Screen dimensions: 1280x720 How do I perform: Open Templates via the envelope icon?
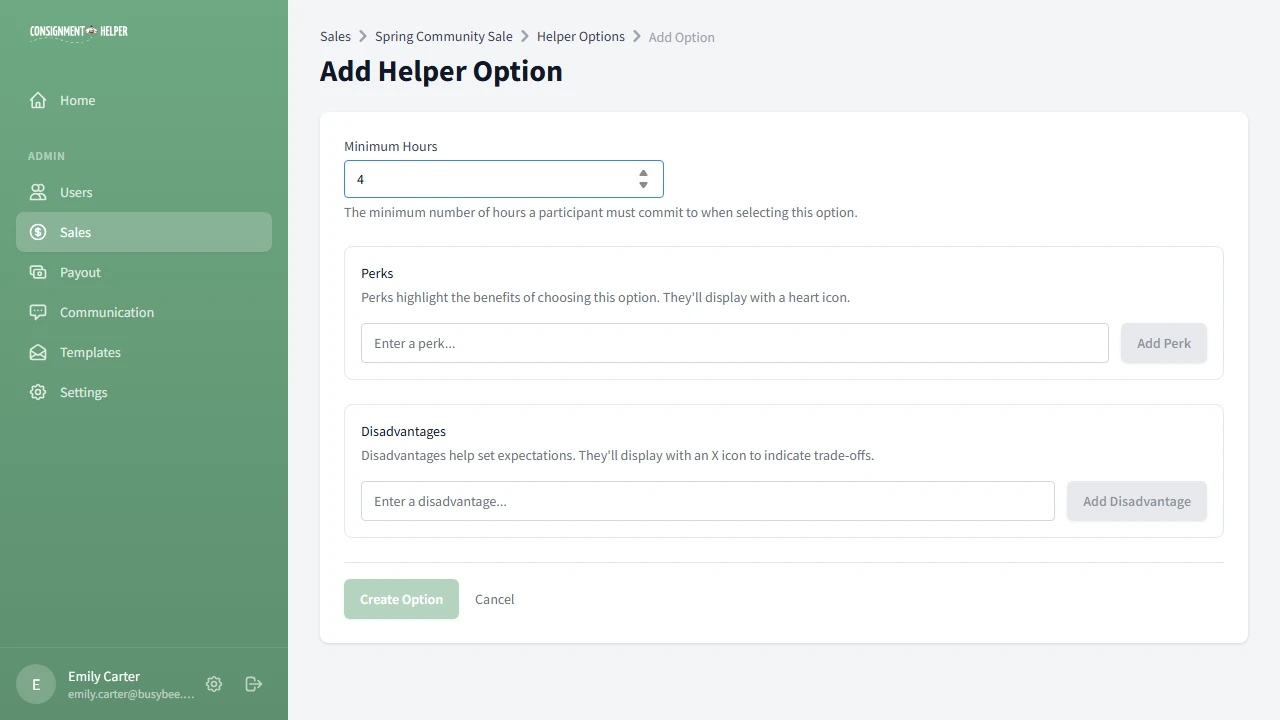(37, 352)
